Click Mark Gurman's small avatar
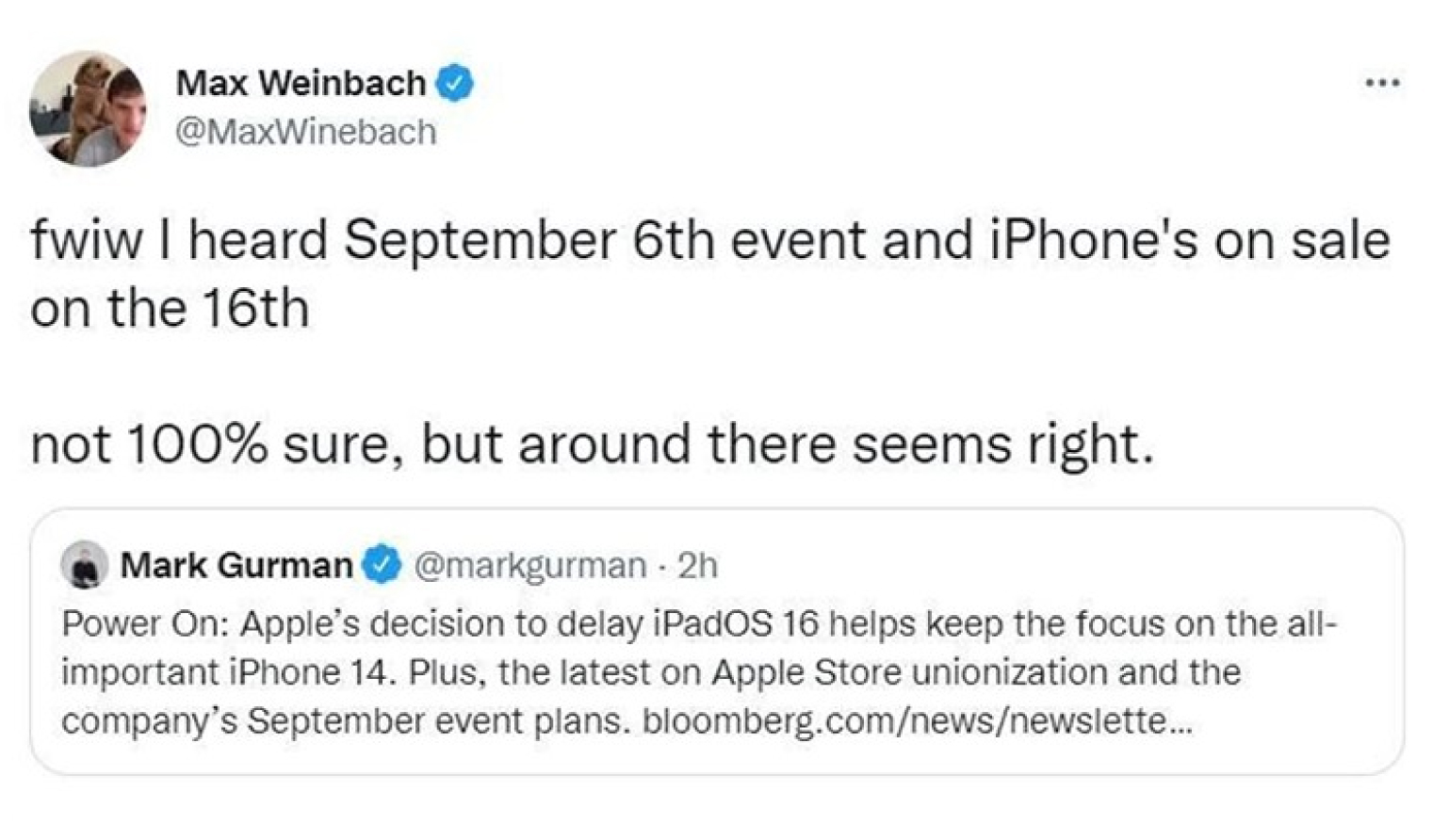This screenshot has height=840, width=1432. [x=85, y=565]
